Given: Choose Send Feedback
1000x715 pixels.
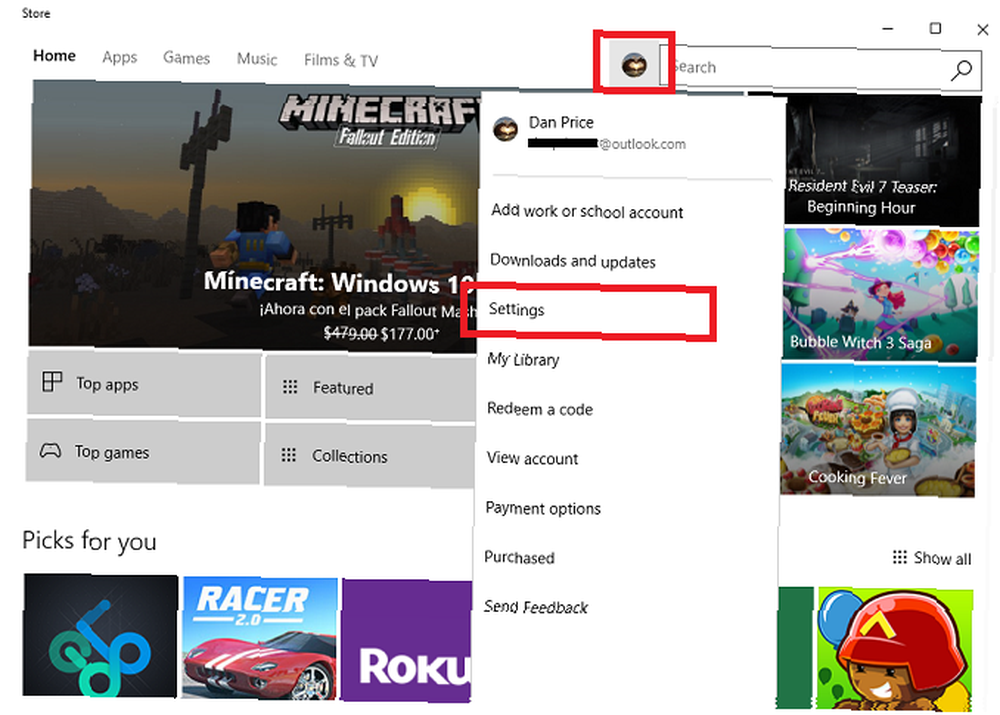Looking at the screenshot, I should pos(536,607).
